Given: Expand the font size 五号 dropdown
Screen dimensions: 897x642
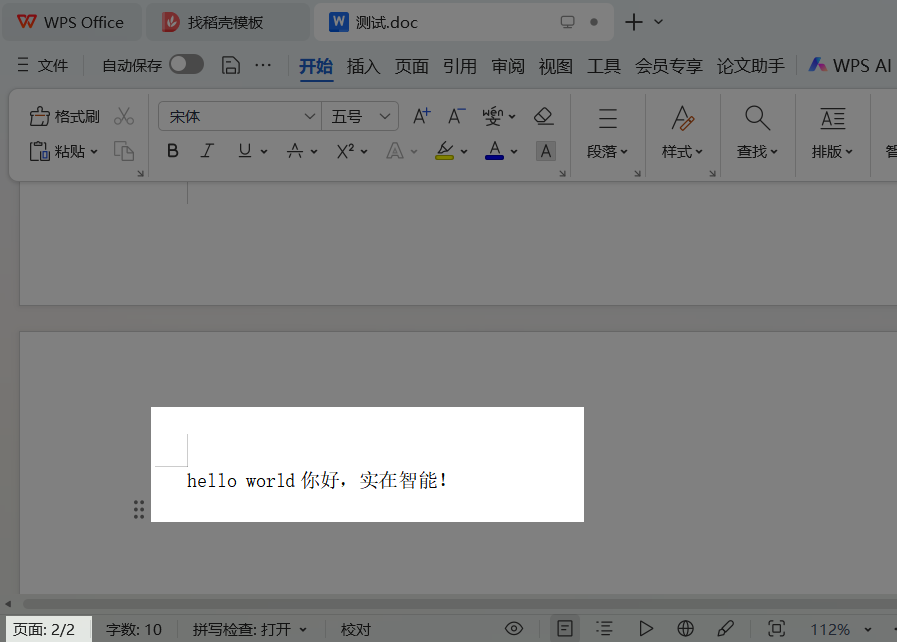Looking at the screenshot, I should click(x=386, y=117).
